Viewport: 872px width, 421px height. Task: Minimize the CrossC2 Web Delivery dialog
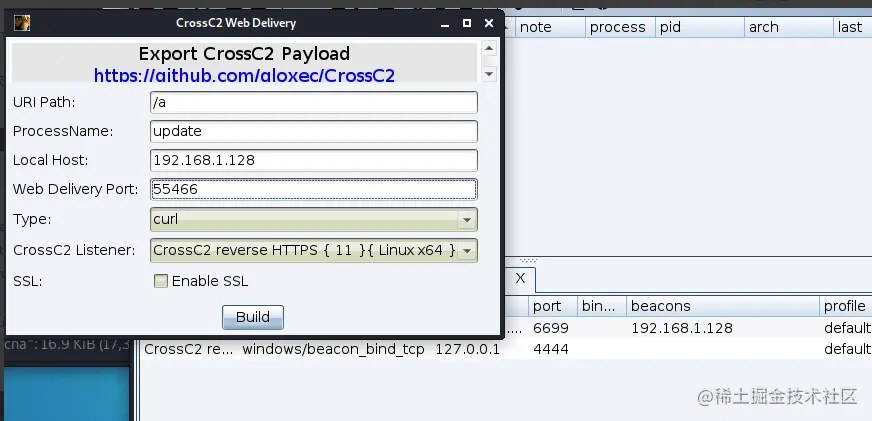[x=444, y=24]
